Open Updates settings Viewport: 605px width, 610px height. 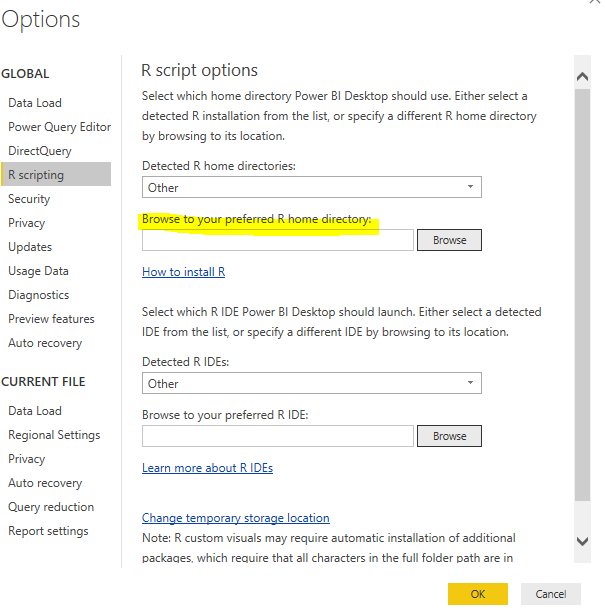[x=30, y=247]
